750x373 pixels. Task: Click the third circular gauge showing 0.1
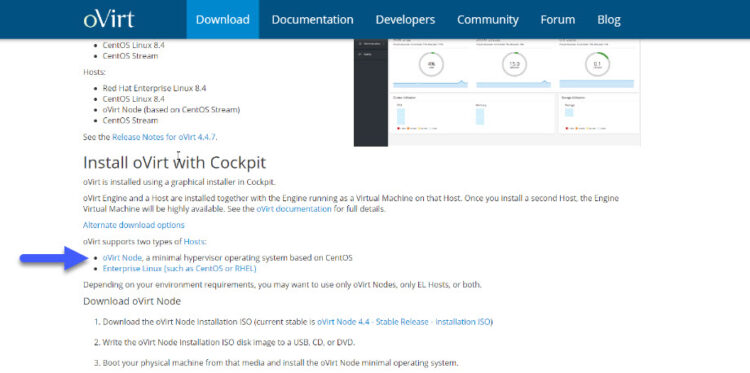coord(597,64)
